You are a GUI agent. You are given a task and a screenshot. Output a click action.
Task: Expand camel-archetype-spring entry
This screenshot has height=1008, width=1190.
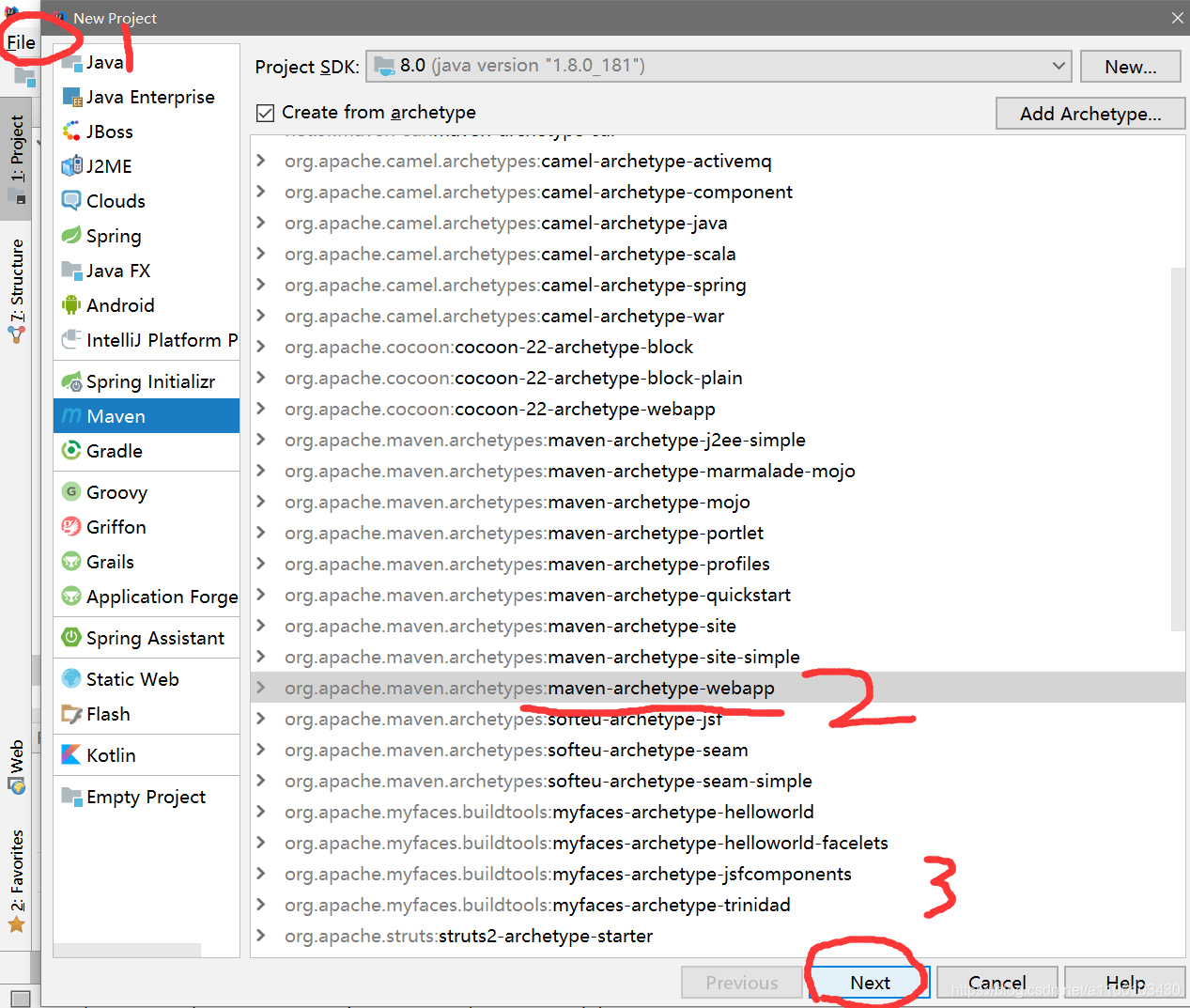(x=261, y=285)
